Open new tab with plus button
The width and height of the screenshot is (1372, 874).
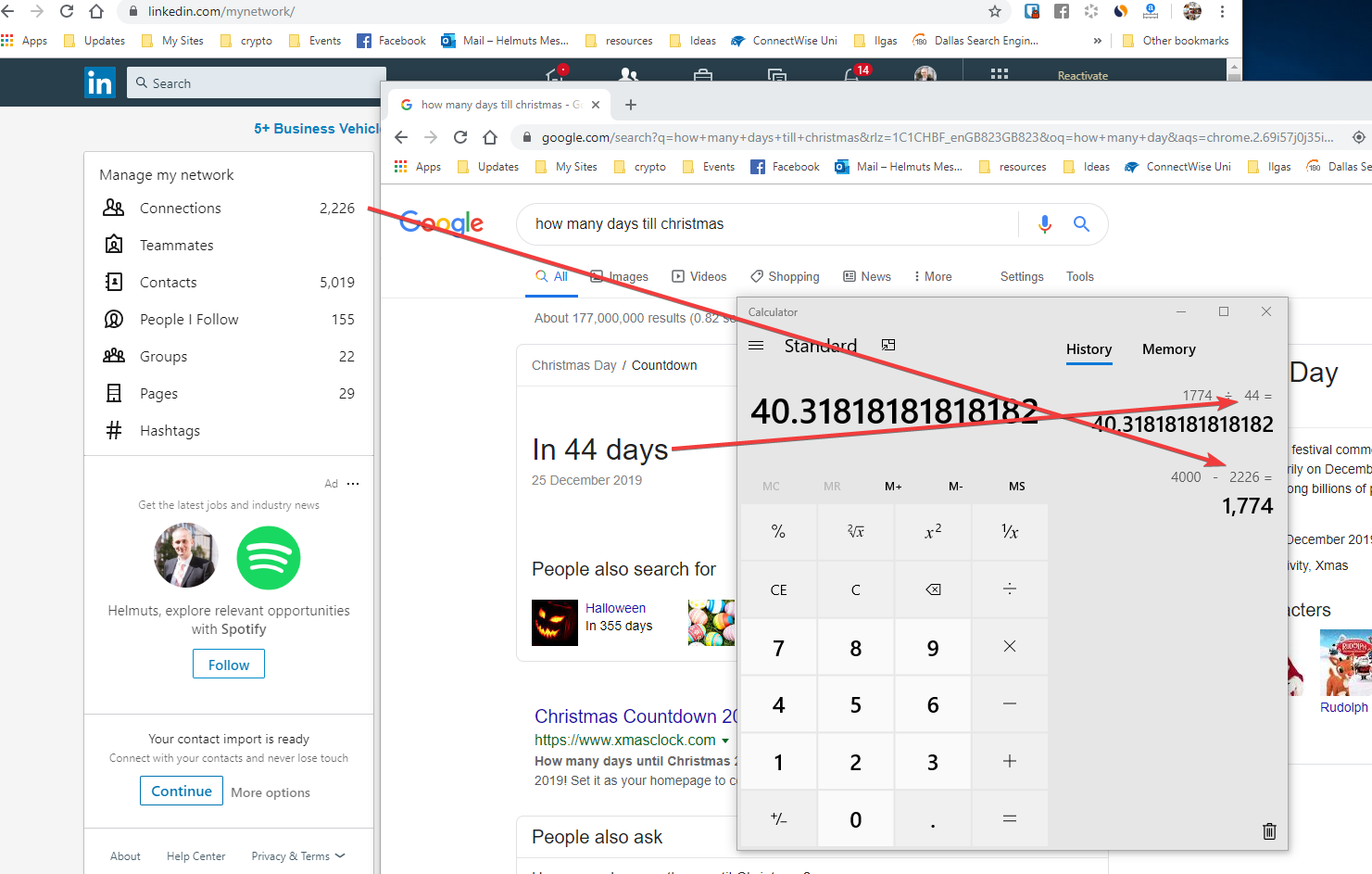tap(631, 105)
